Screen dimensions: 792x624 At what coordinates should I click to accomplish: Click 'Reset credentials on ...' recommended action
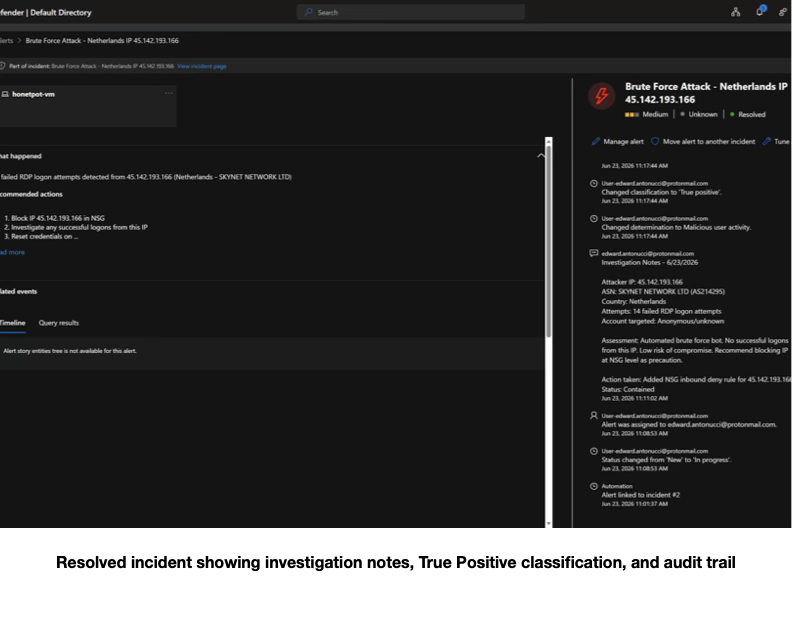point(44,236)
